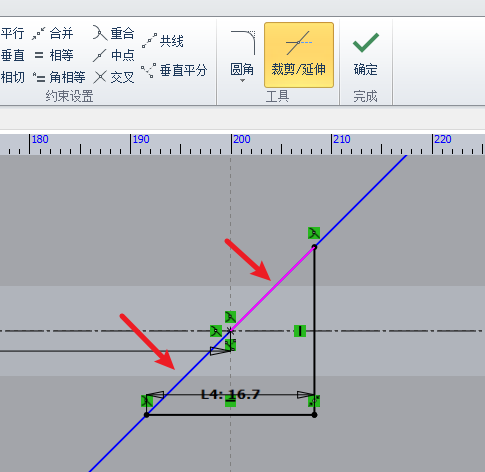This screenshot has height=472, width=485.
Task: Expand the 圆角 dropdown arrow
Action: pyautogui.click(x=242, y=81)
